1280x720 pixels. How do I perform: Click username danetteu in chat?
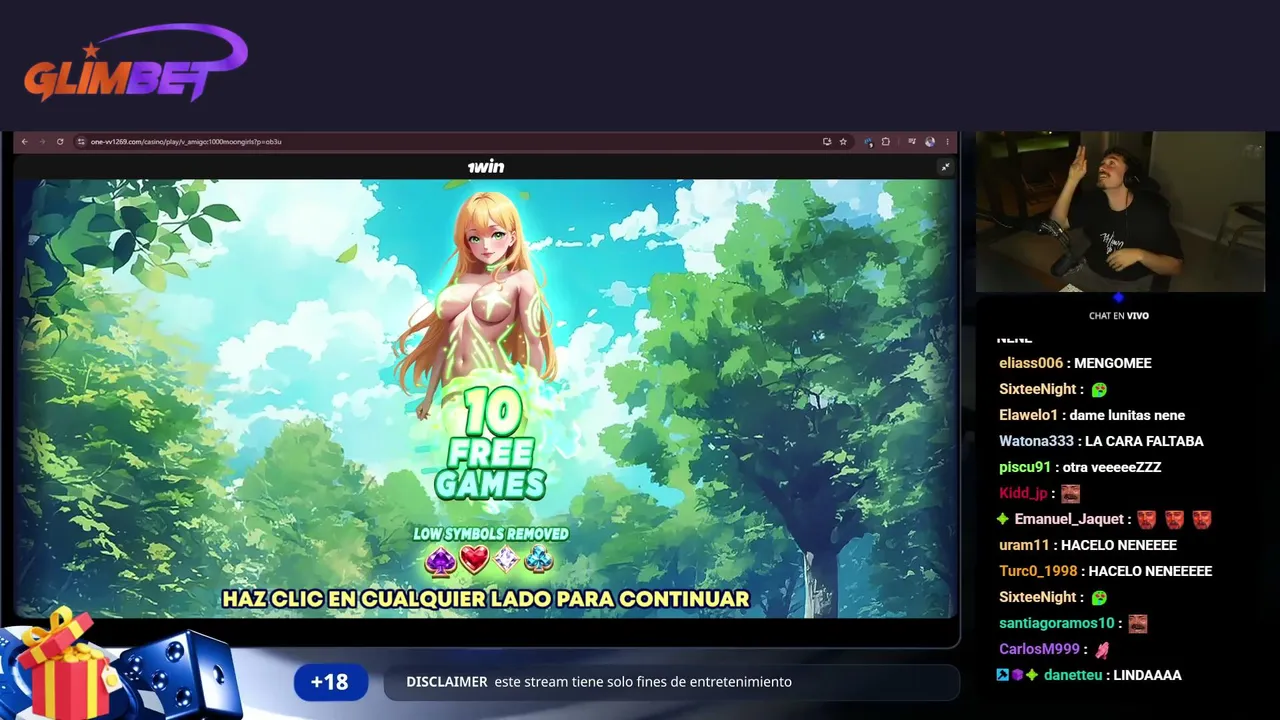coord(1075,675)
